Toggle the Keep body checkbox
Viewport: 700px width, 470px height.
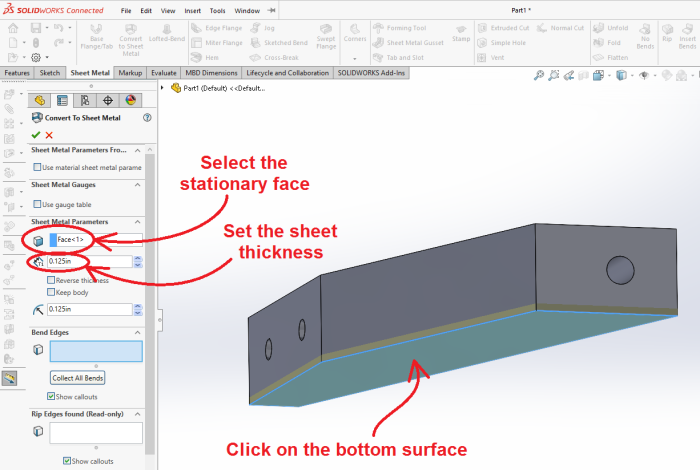[x=53, y=292]
